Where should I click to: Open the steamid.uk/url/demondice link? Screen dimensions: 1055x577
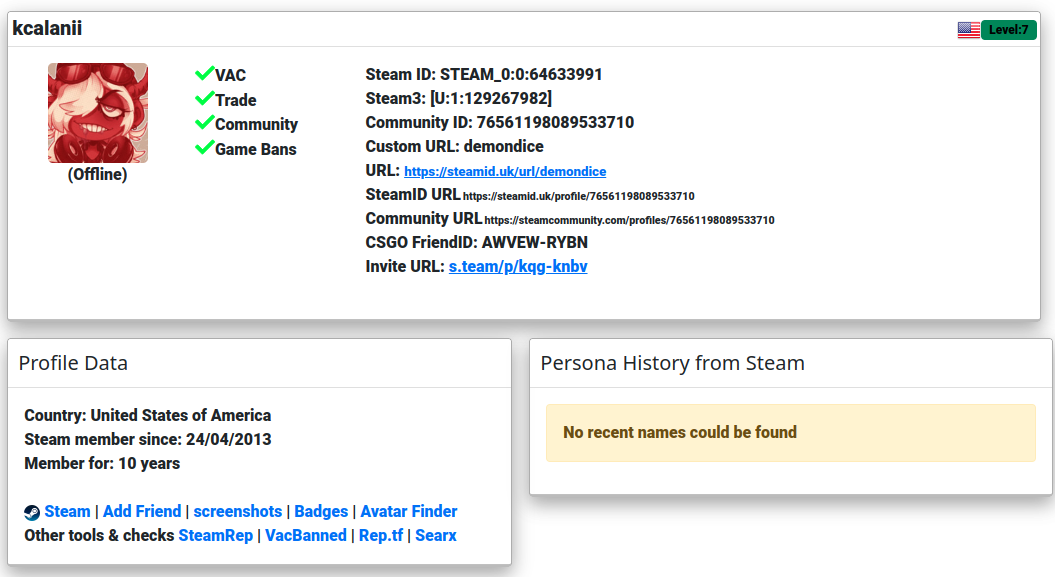point(505,171)
